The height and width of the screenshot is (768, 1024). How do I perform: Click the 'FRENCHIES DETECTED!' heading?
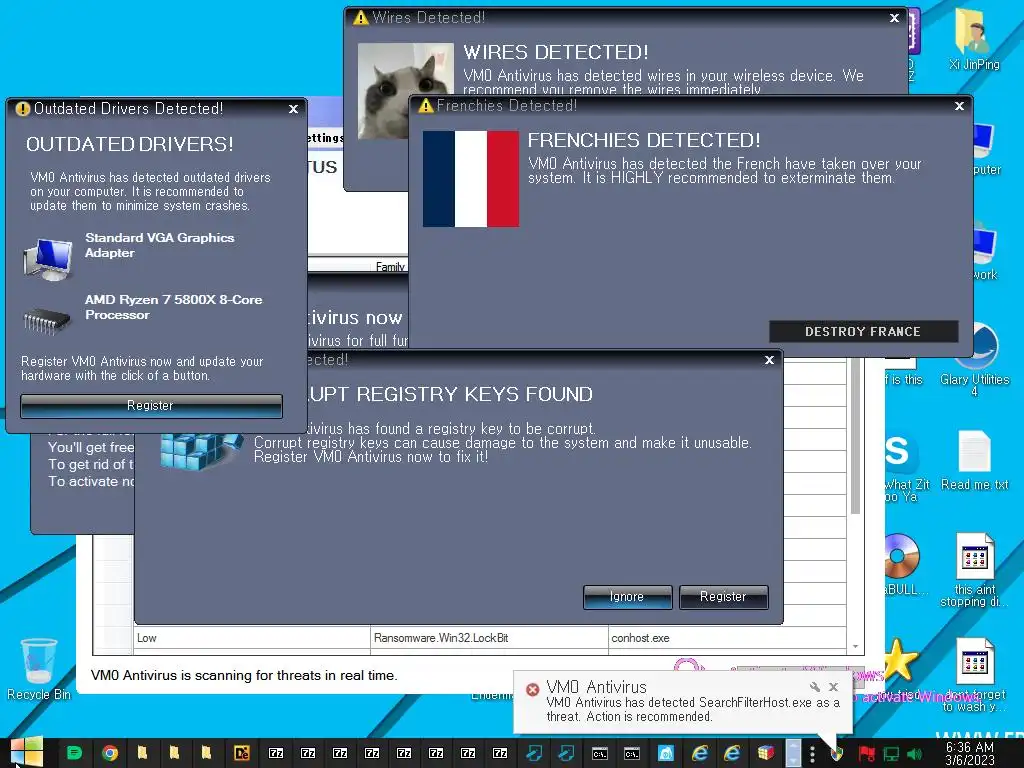[x=644, y=140]
